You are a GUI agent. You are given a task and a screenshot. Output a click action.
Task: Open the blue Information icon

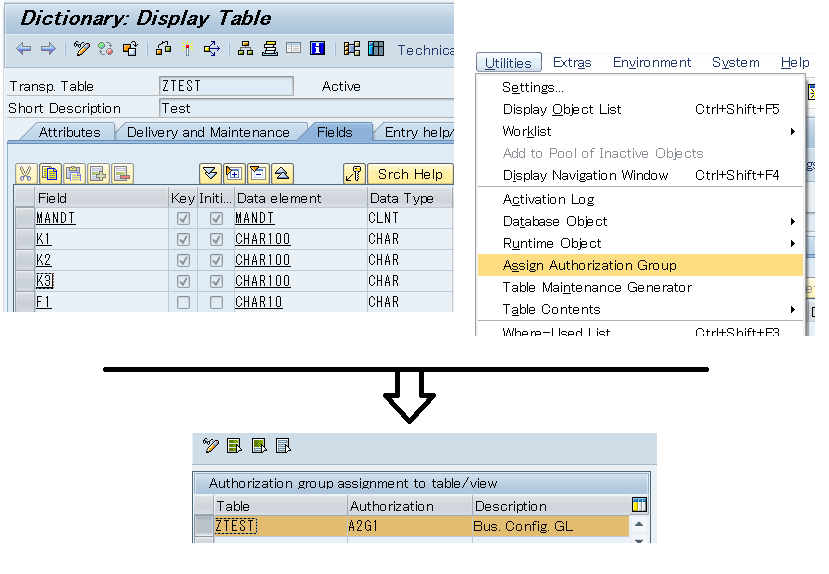tap(317, 49)
